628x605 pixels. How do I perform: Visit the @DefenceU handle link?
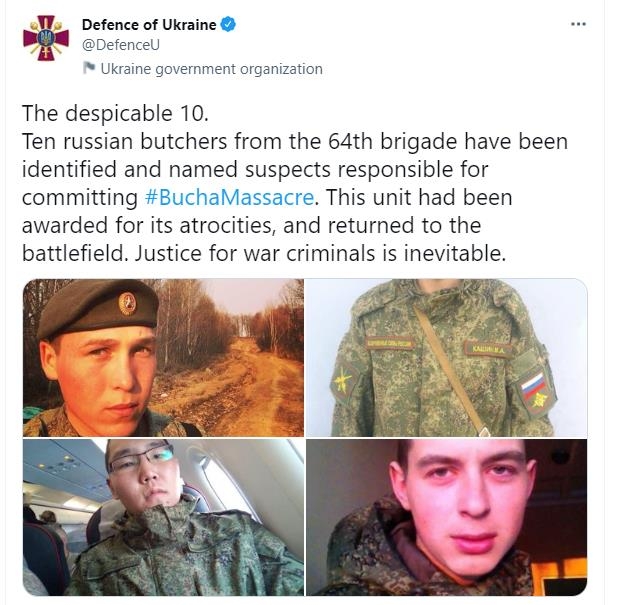(x=121, y=45)
